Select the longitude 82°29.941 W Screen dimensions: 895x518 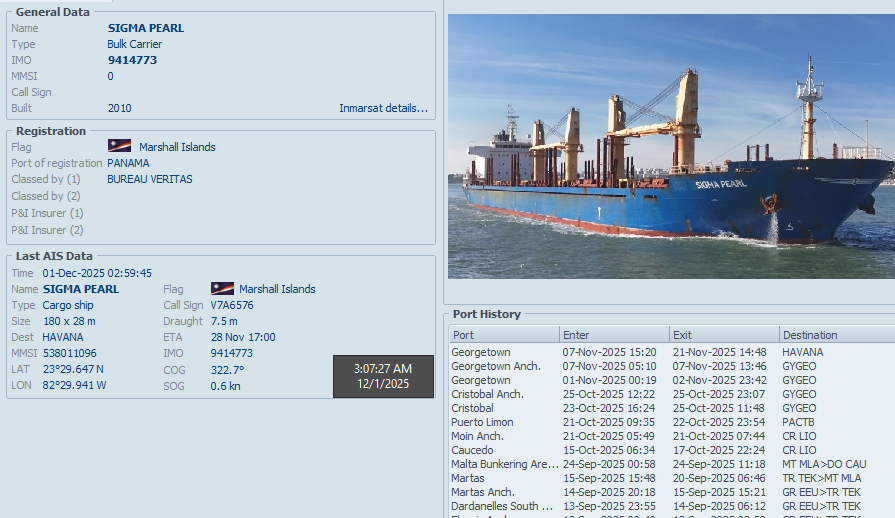[x=74, y=385]
